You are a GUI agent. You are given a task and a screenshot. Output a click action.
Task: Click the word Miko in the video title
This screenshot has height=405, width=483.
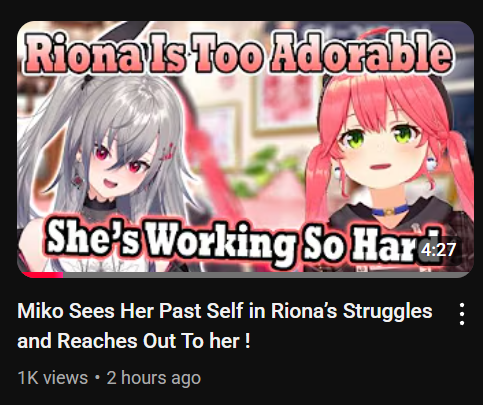[x=40, y=311]
